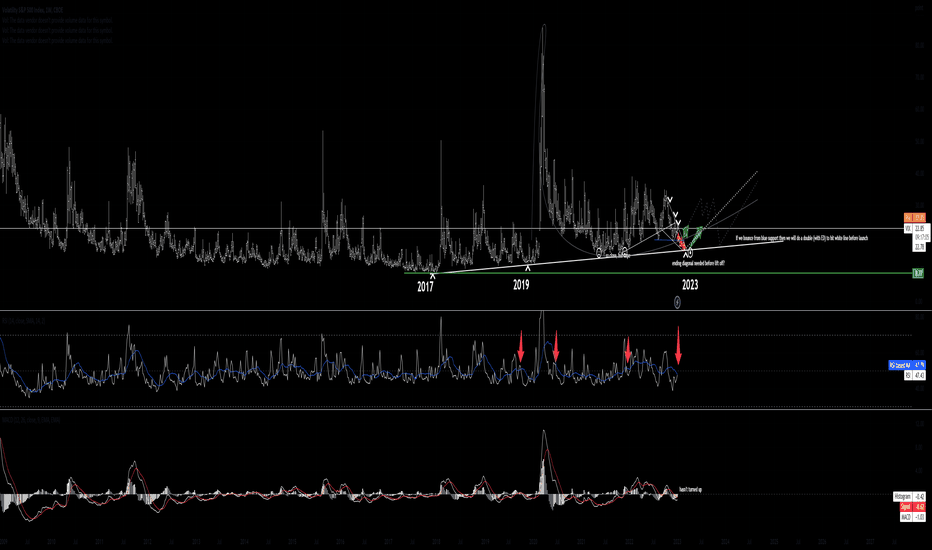Click the Histogram value label
The height and width of the screenshot is (550, 932).
coord(909,496)
